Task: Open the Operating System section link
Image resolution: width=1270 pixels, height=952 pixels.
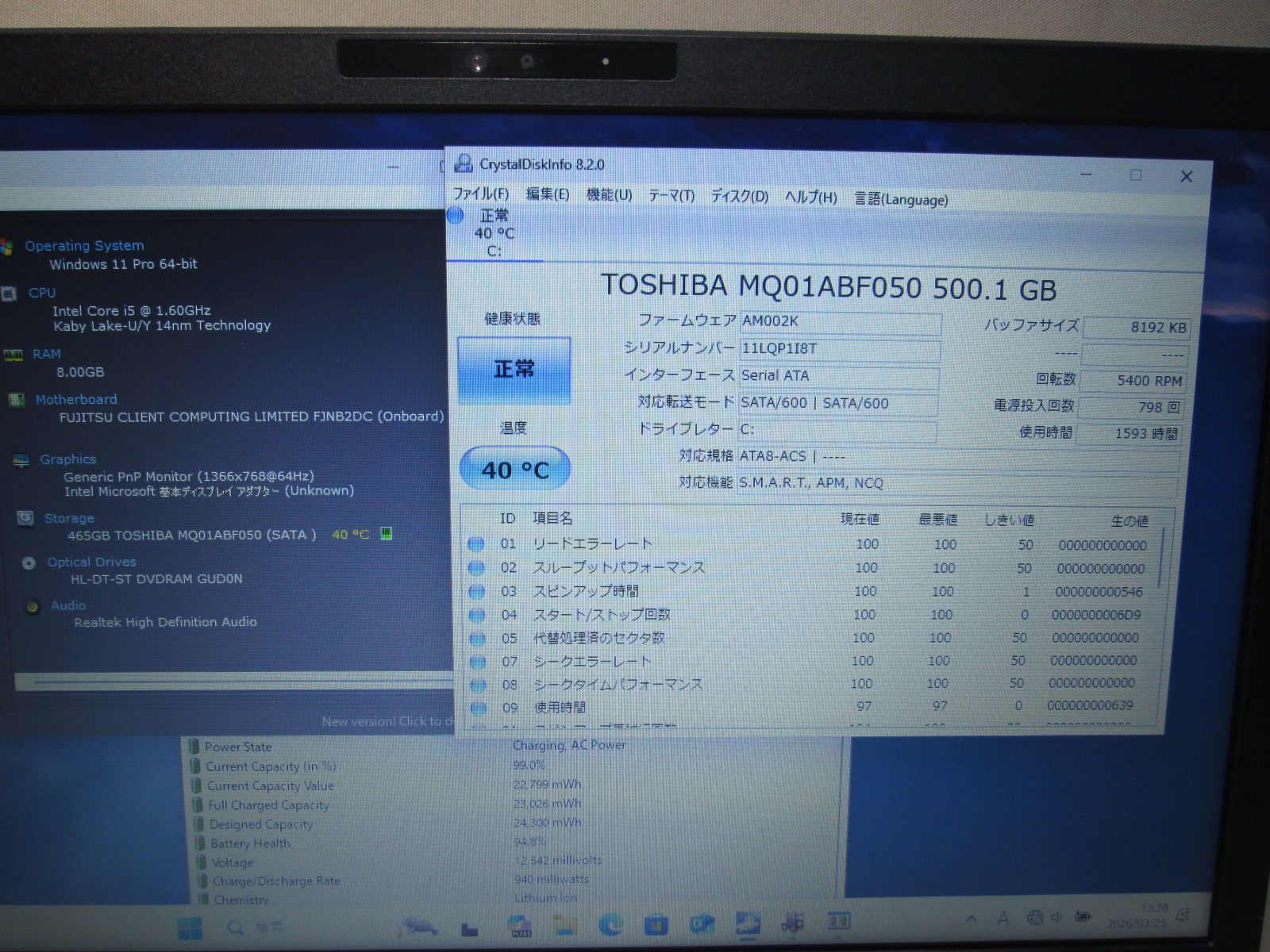Action: [x=84, y=246]
